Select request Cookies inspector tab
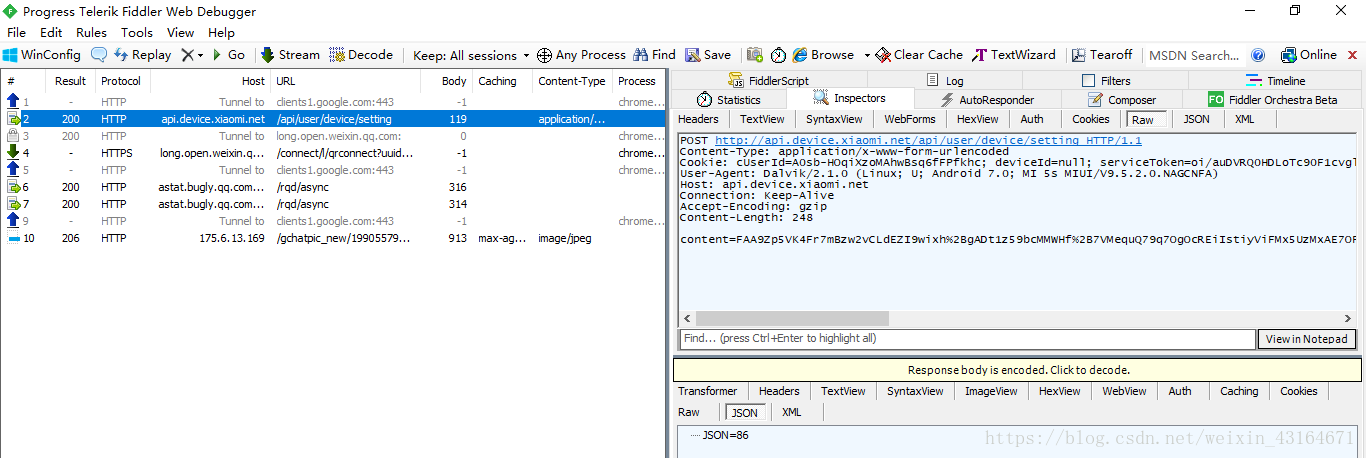The width and height of the screenshot is (1366, 458). click(x=1091, y=119)
